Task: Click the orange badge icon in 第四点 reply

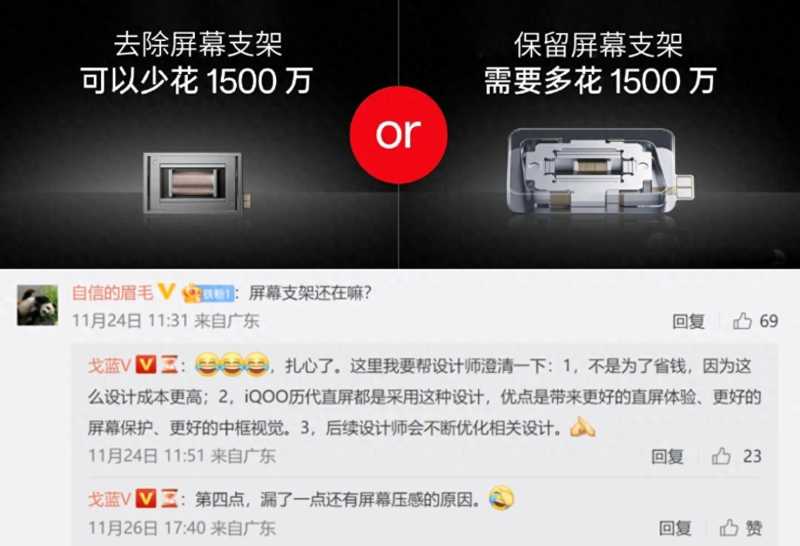Action: coord(169,498)
